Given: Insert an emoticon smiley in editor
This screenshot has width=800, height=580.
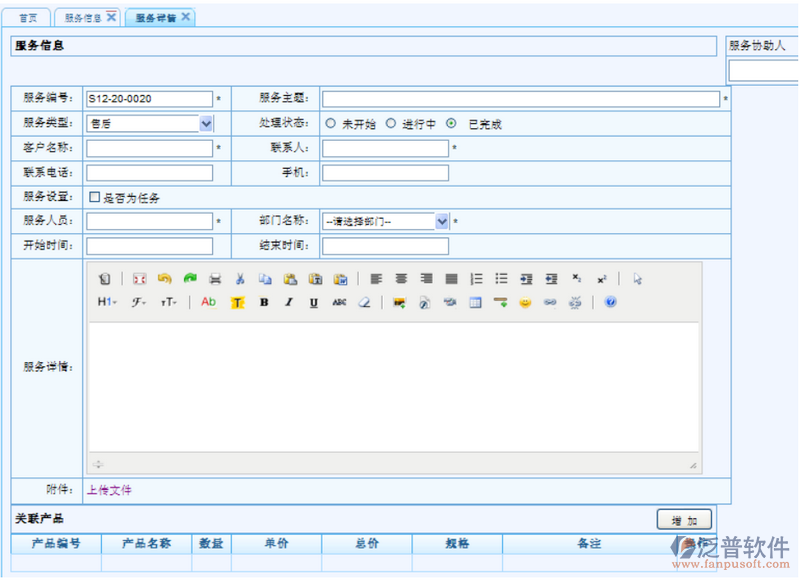Looking at the screenshot, I should (x=524, y=302).
